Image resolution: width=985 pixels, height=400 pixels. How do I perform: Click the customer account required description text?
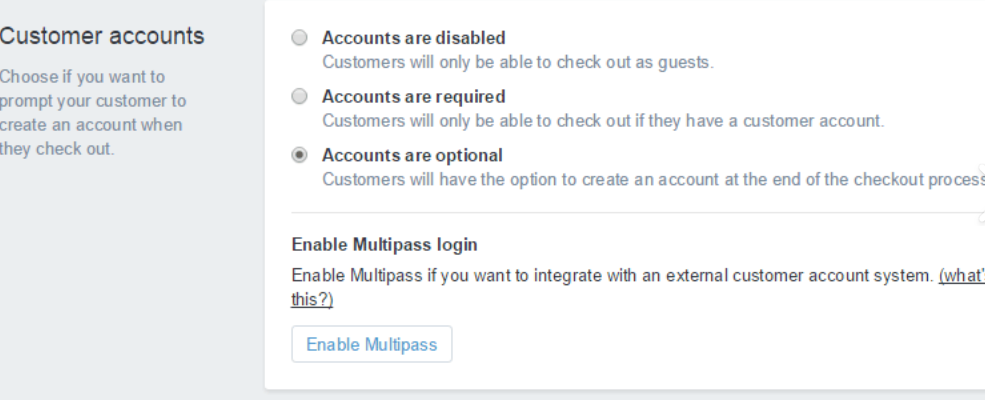pos(603,121)
